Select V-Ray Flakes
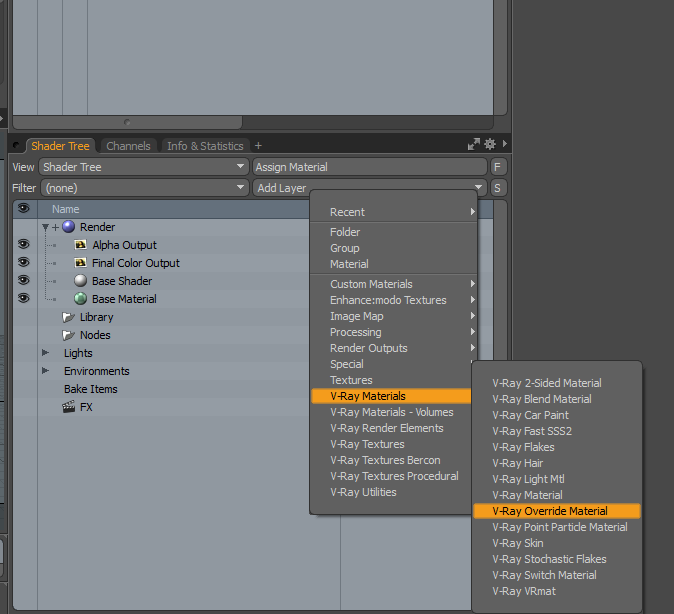Image resolution: width=674 pixels, height=614 pixels. click(557, 447)
